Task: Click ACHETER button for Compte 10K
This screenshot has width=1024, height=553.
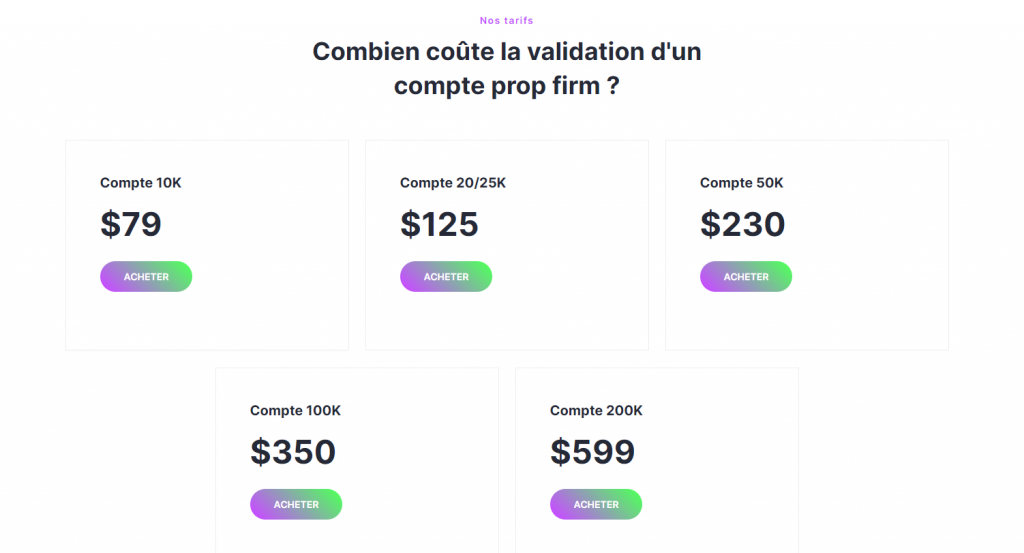Action: coord(146,277)
